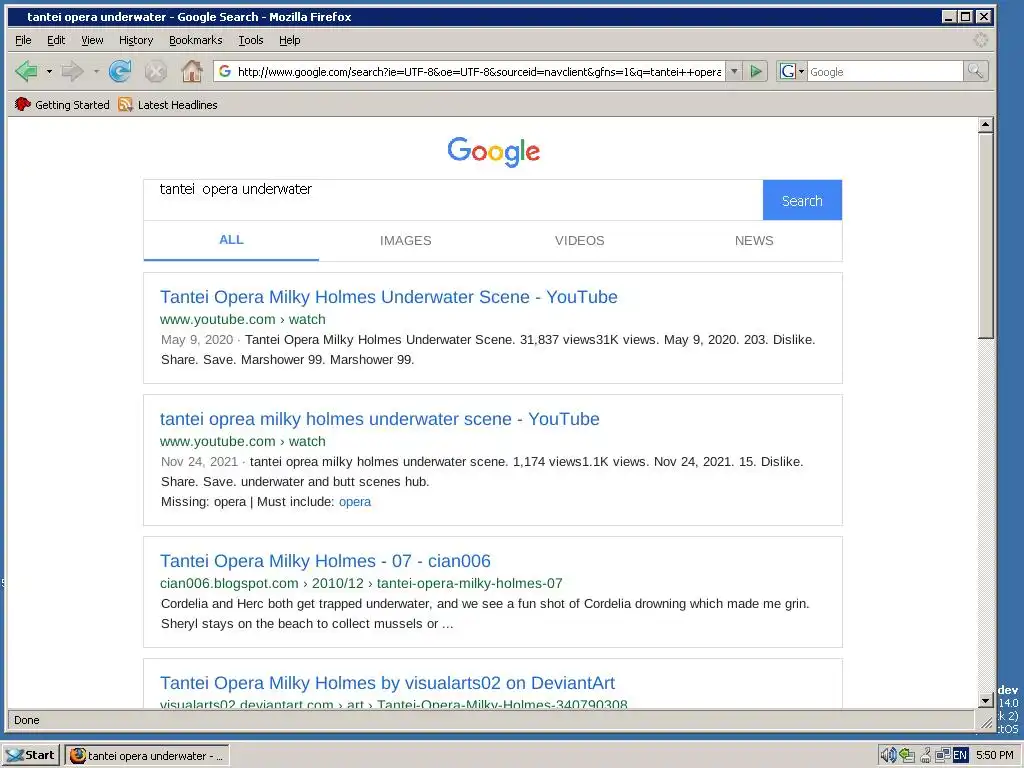1024x768 pixels.
Task: Maximize the Firefox window
Action: coord(966,17)
